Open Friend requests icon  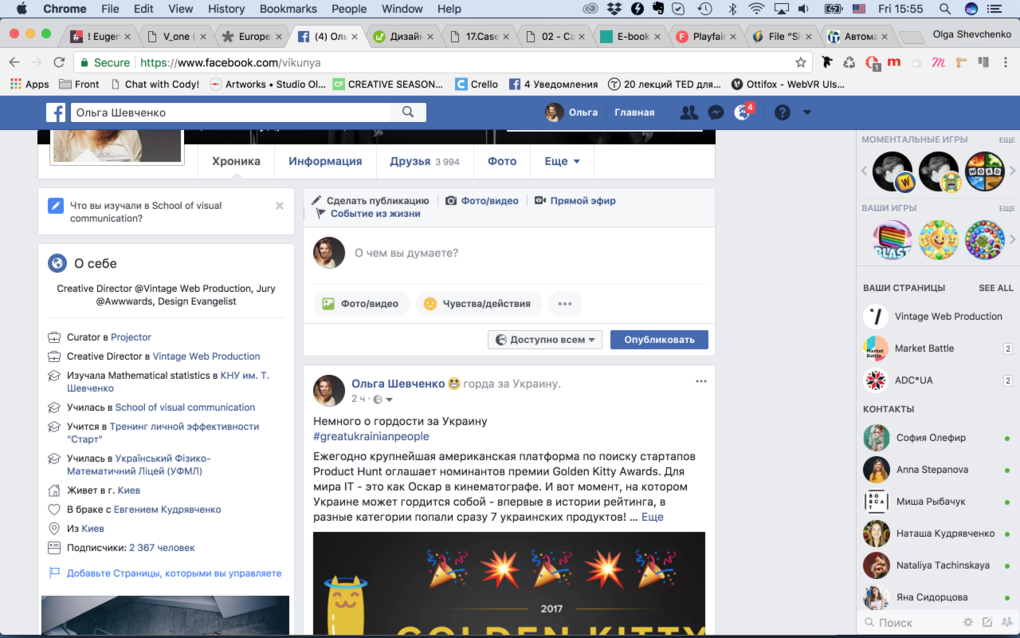pyautogui.click(x=688, y=113)
